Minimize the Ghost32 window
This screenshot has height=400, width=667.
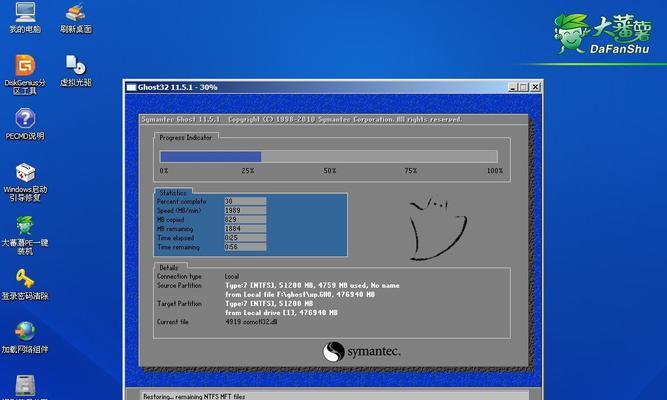[x=513, y=87]
